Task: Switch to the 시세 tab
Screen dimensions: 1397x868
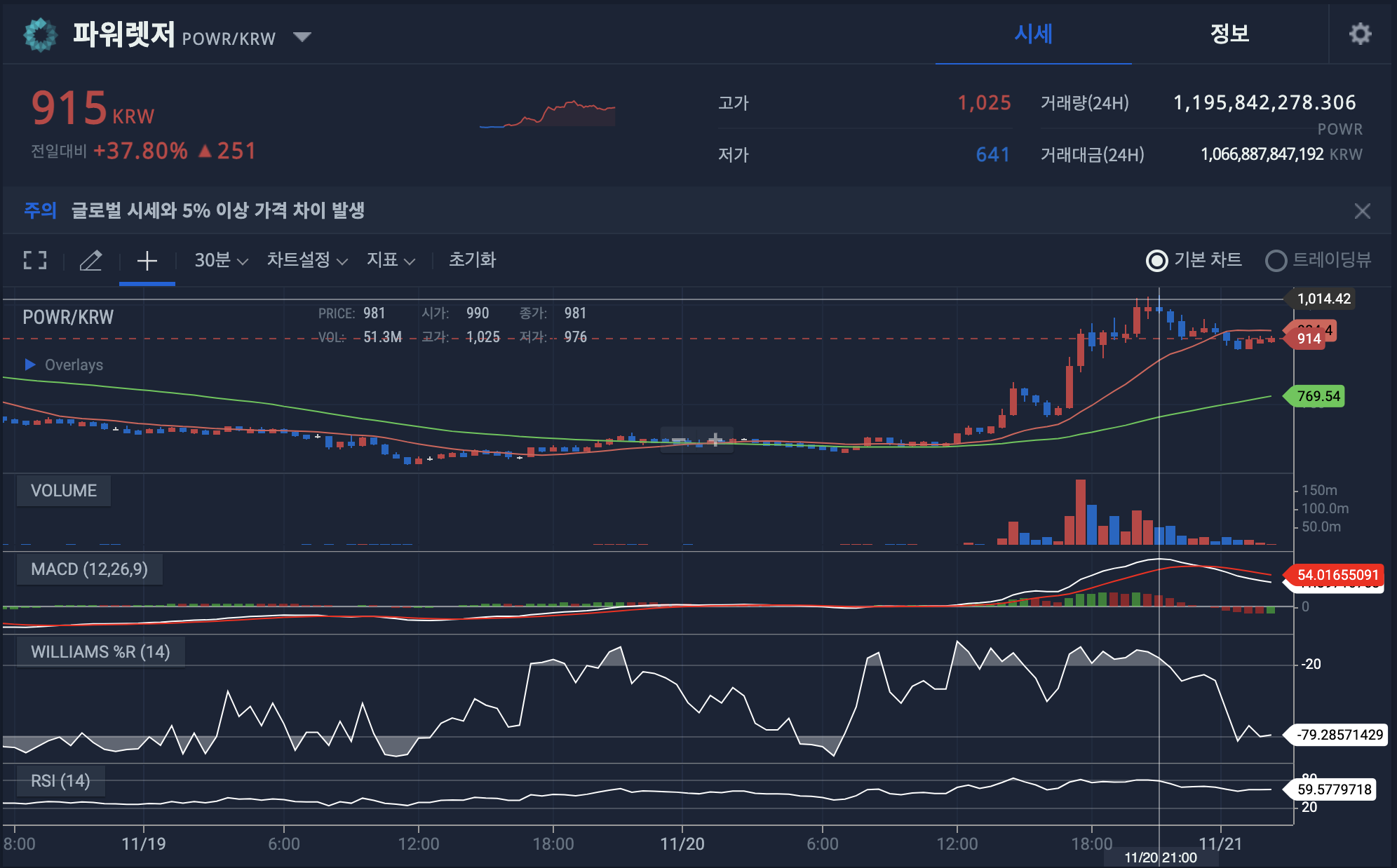Action: point(1033,34)
